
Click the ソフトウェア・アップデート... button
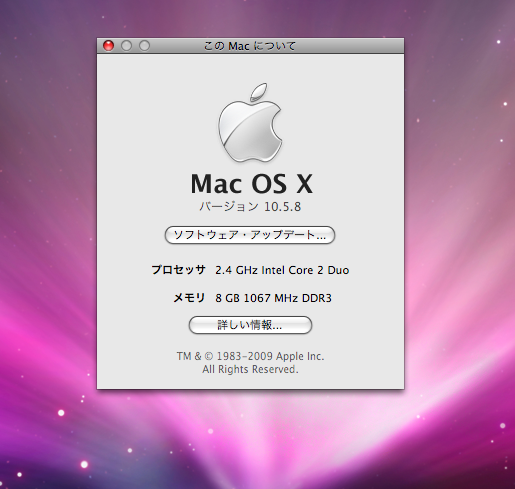coord(250,235)
